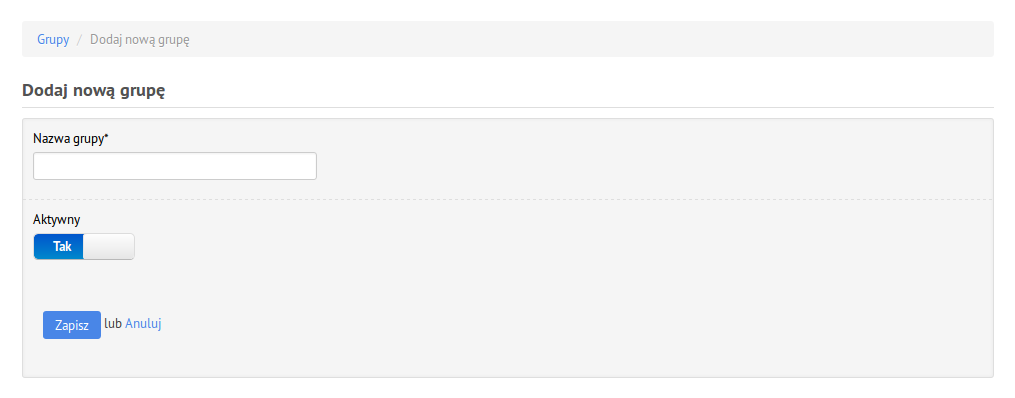1015x398 pixels.
Task: Toggle the Aktywny switch off
Action: (84, 247)
